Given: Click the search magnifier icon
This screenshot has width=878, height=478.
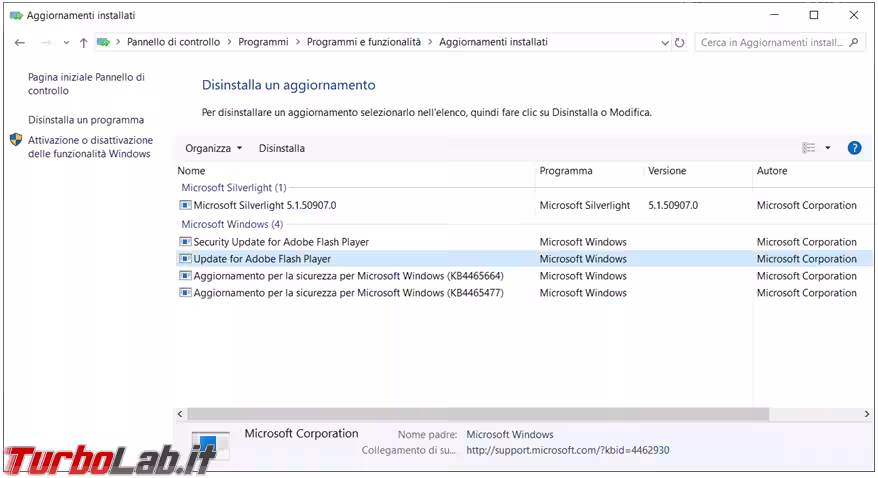Looking at the screenshot, I should (854, 43).
